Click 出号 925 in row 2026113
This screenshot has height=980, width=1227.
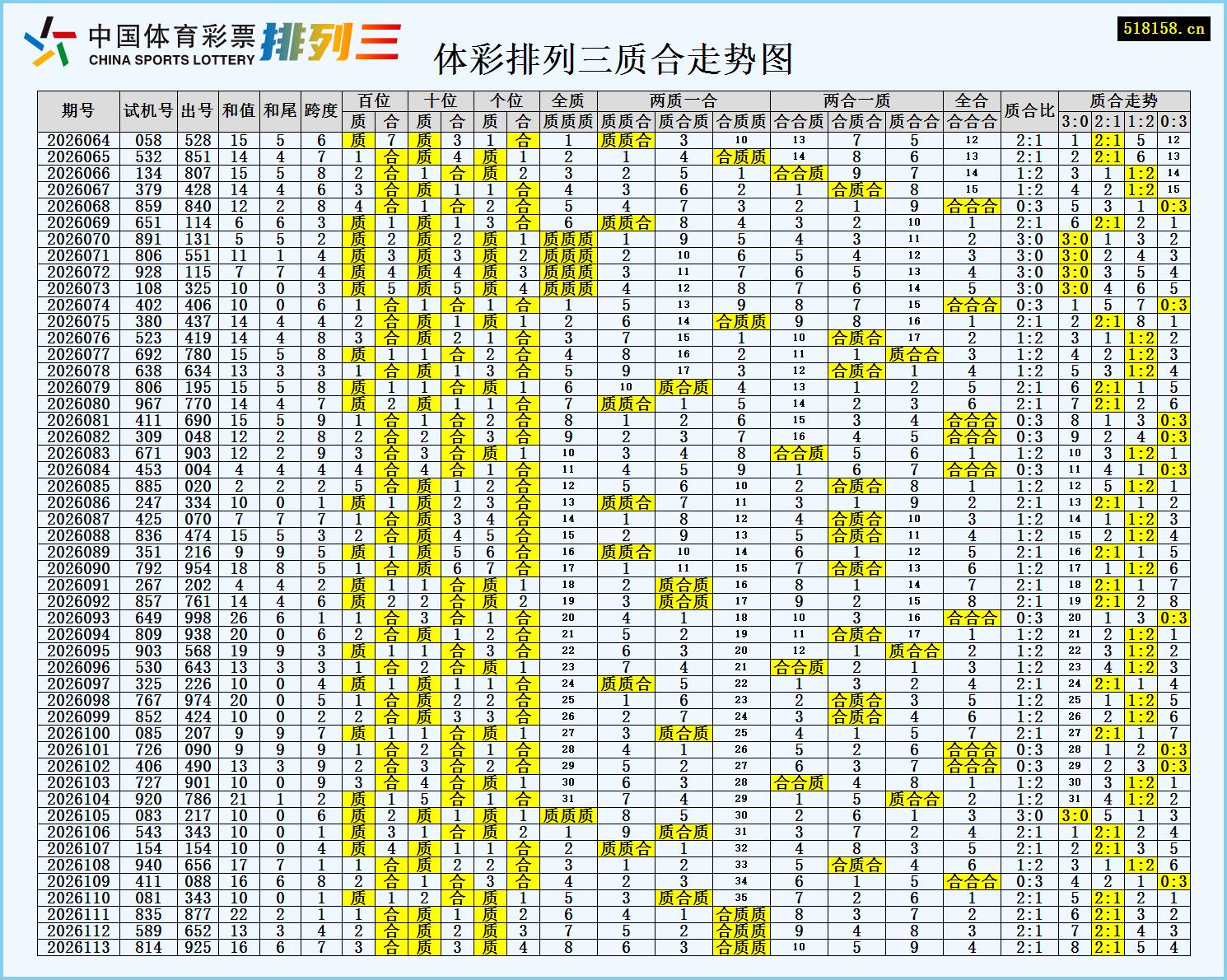198,947
